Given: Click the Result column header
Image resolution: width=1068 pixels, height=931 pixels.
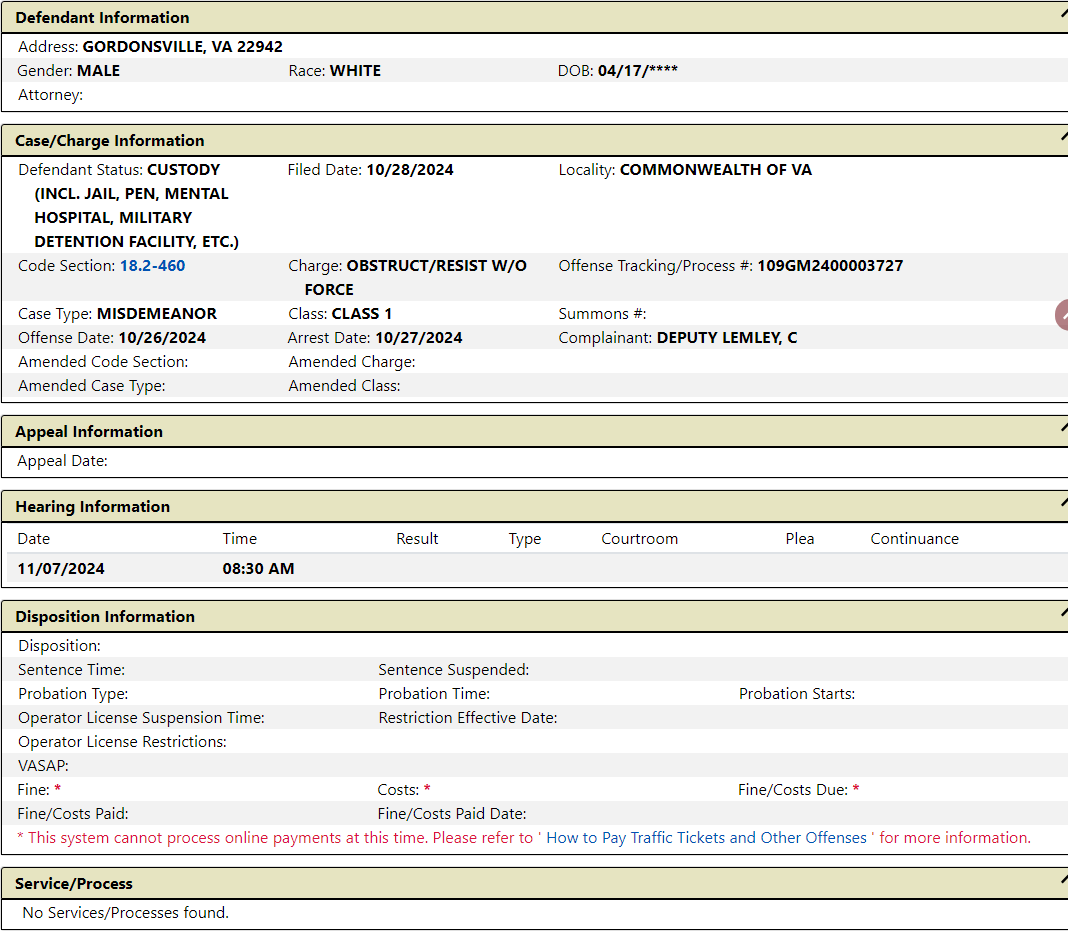Looking at the screenshot, I should point(417,539).
